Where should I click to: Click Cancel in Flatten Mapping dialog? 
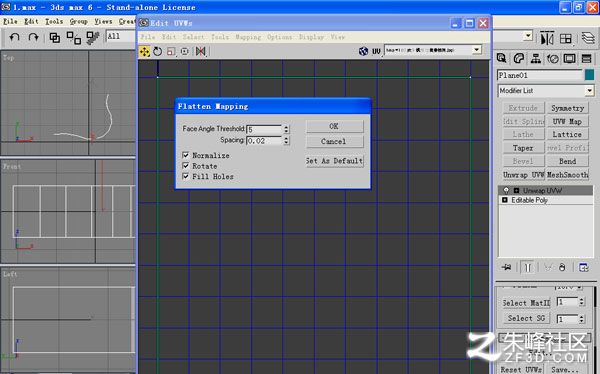coord(334,141)
